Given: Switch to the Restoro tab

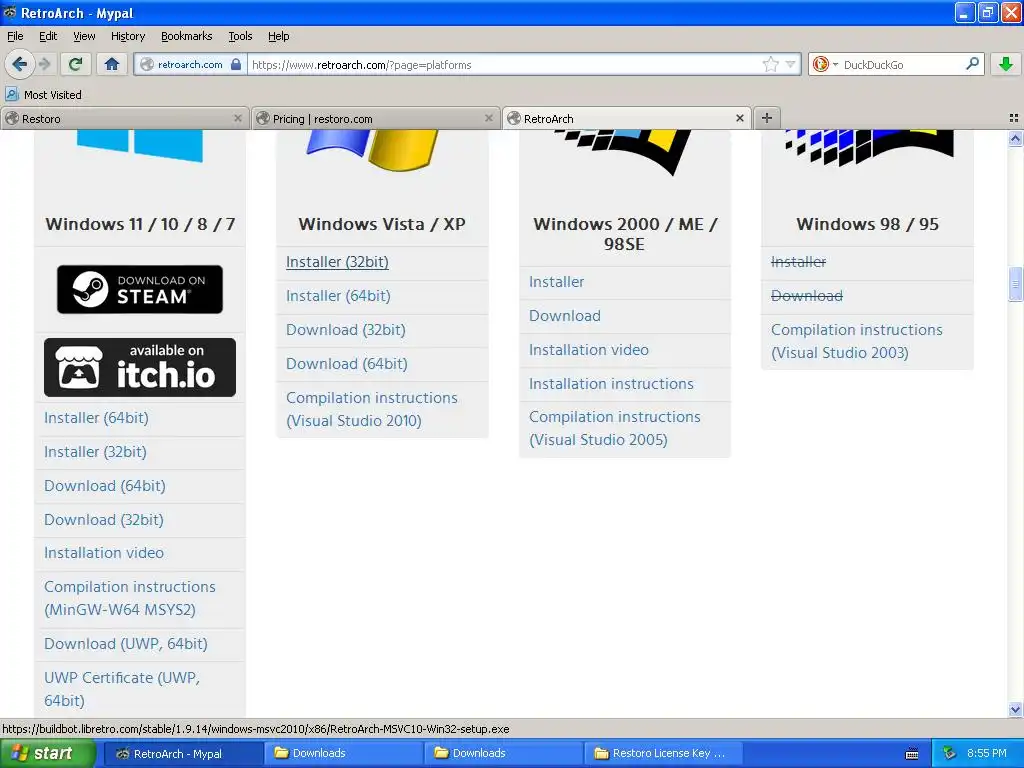Looking at the screenshot, I should tap(124, 119).
